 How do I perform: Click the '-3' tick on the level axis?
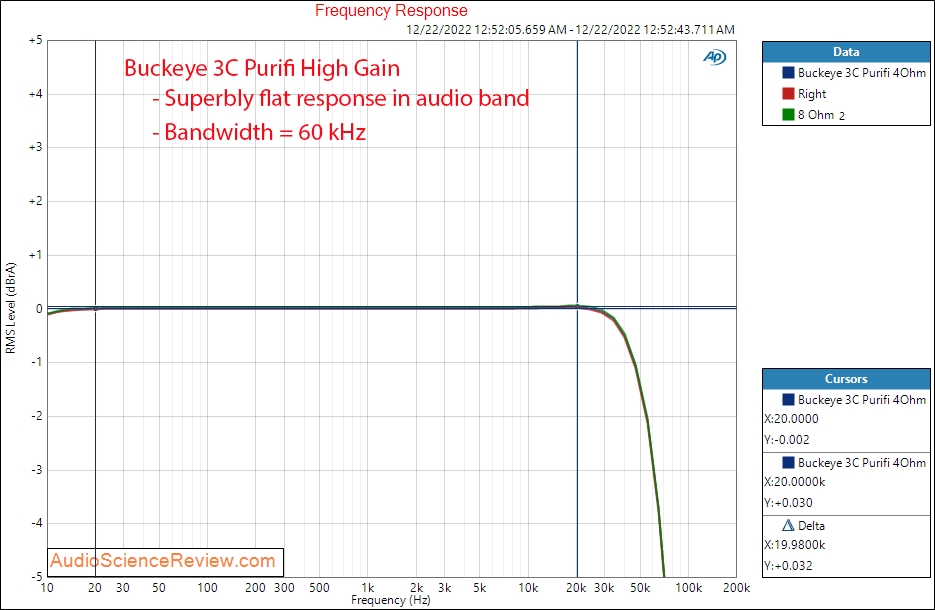(x=37, y=470)
